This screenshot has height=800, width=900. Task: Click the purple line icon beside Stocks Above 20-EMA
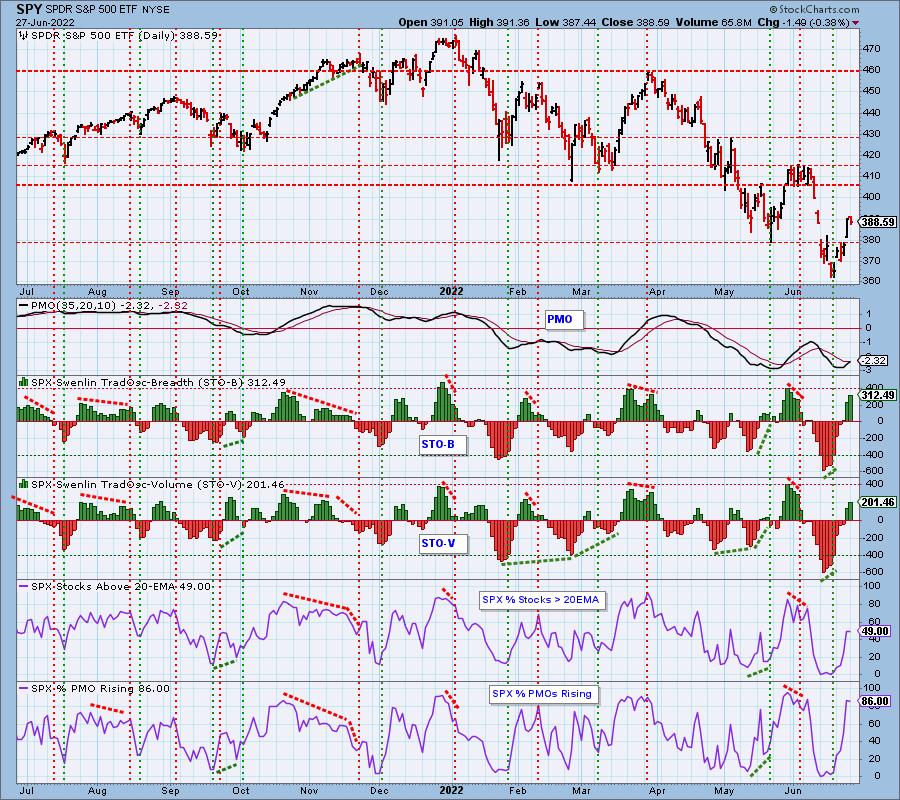tap(24, 586)
